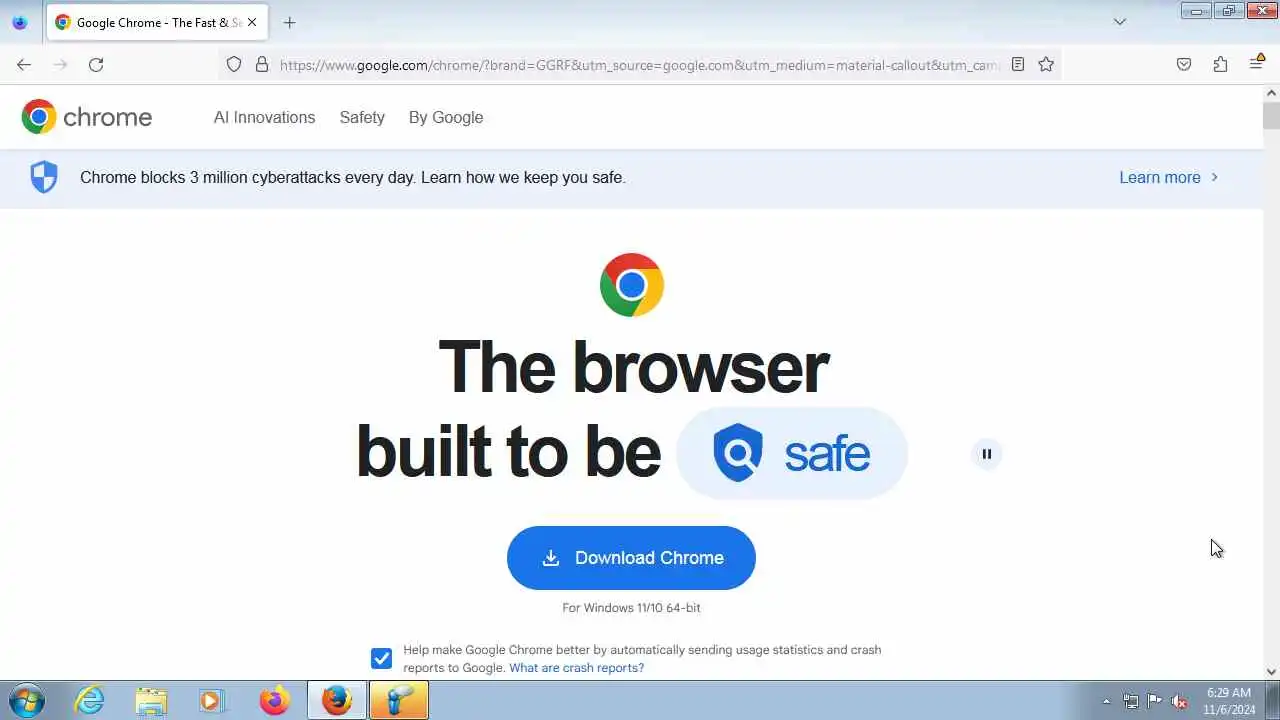Screen dimensions: 1280x720
Task: Show hidden system tray icons
Action: tap(1106, 701)
